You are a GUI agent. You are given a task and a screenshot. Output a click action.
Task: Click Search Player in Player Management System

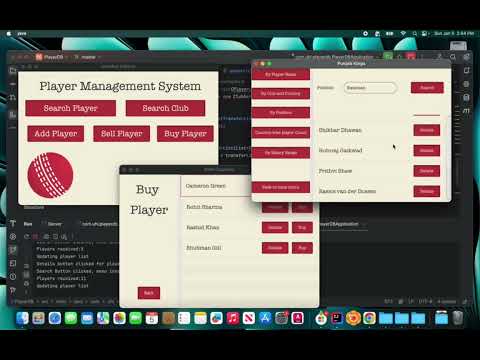pyautogui.click(x=70, y=108)
